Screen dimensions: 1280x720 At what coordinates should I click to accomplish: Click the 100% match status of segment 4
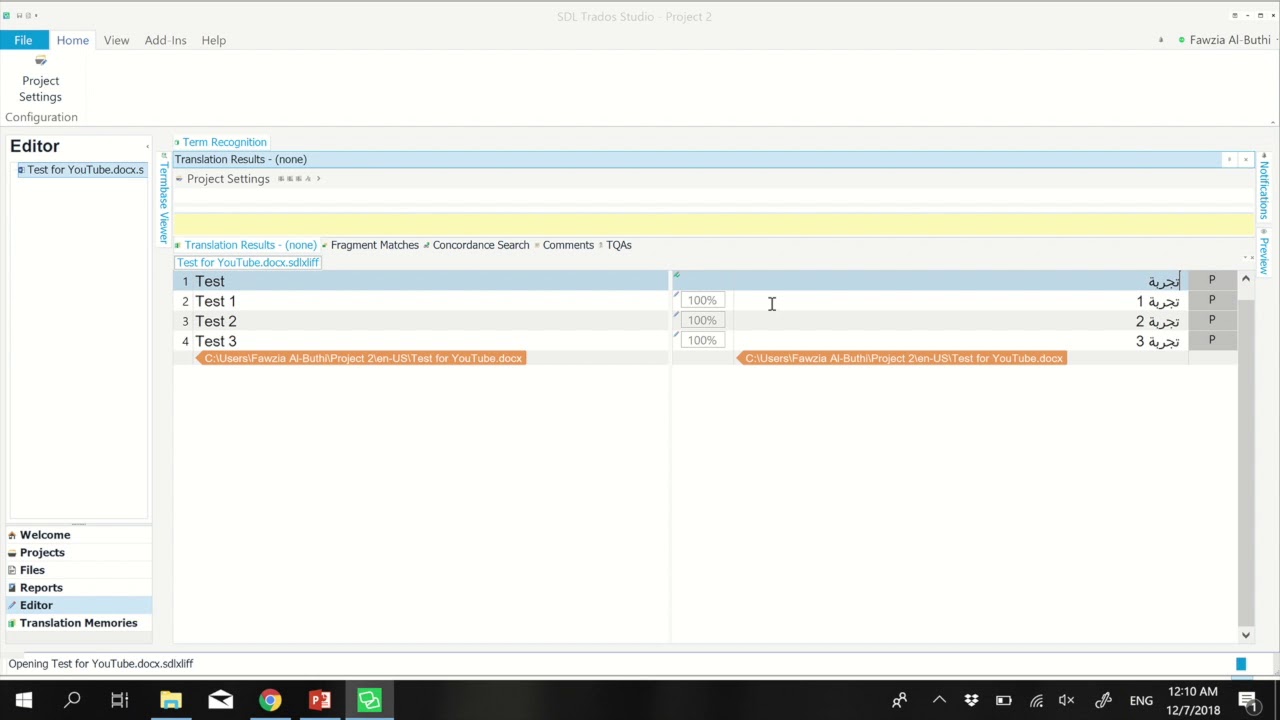pos(702,340)
